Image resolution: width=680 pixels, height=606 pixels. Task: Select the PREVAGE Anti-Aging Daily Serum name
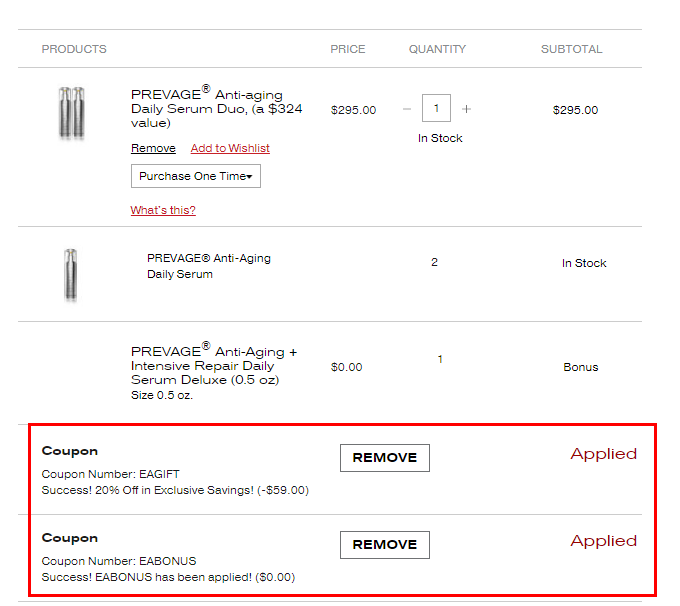point(209,266)
